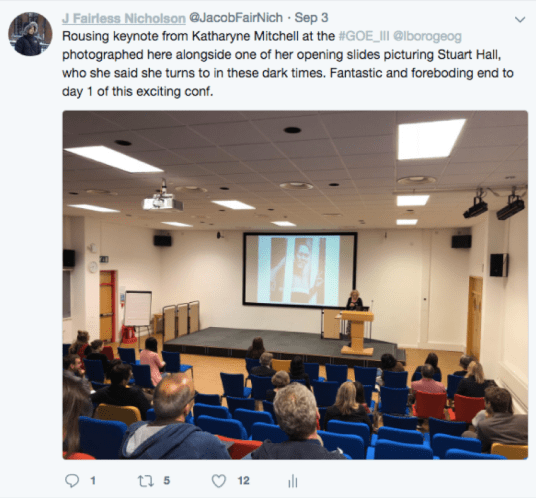Open the Sep 3 tweet timestamp
The height and width of the screenshot is (498, 536).
[311, 18]
